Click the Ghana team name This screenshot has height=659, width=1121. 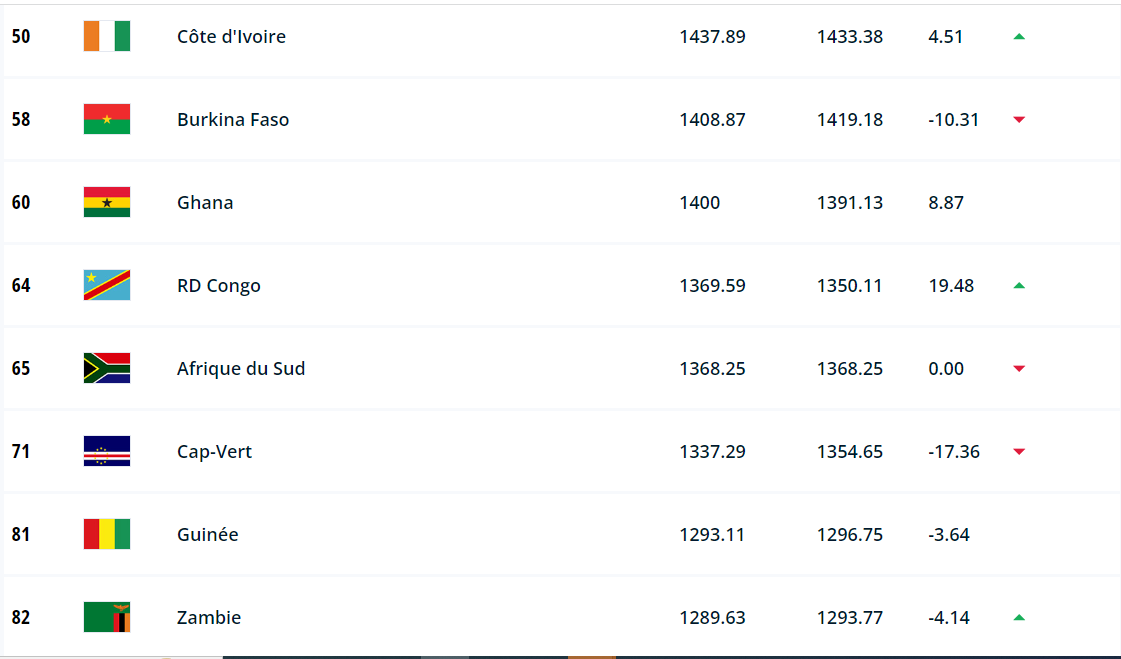tap(205, 202)
